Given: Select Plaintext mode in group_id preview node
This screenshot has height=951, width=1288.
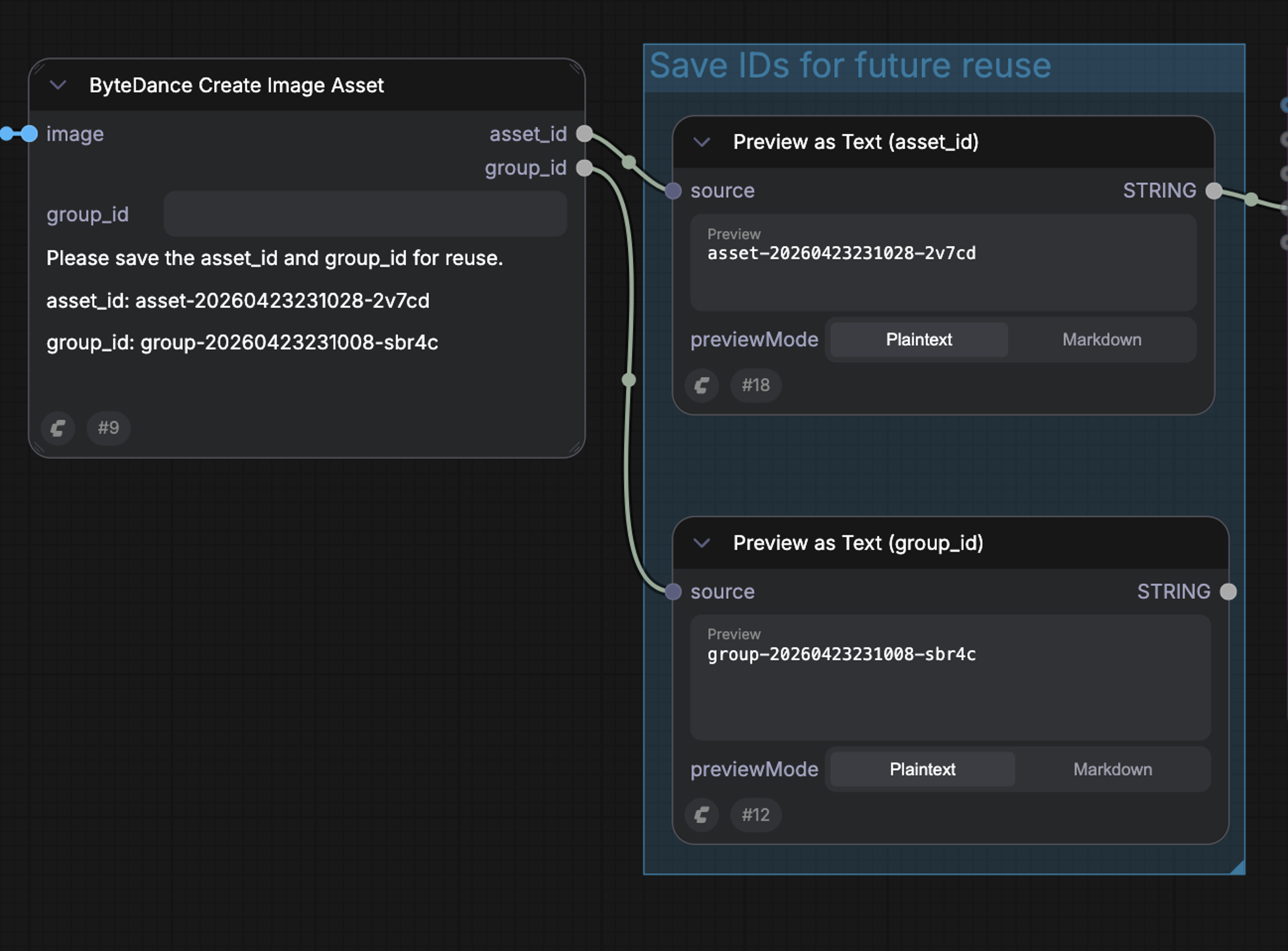Looking at the screenshot, I should tap(922, 769).
